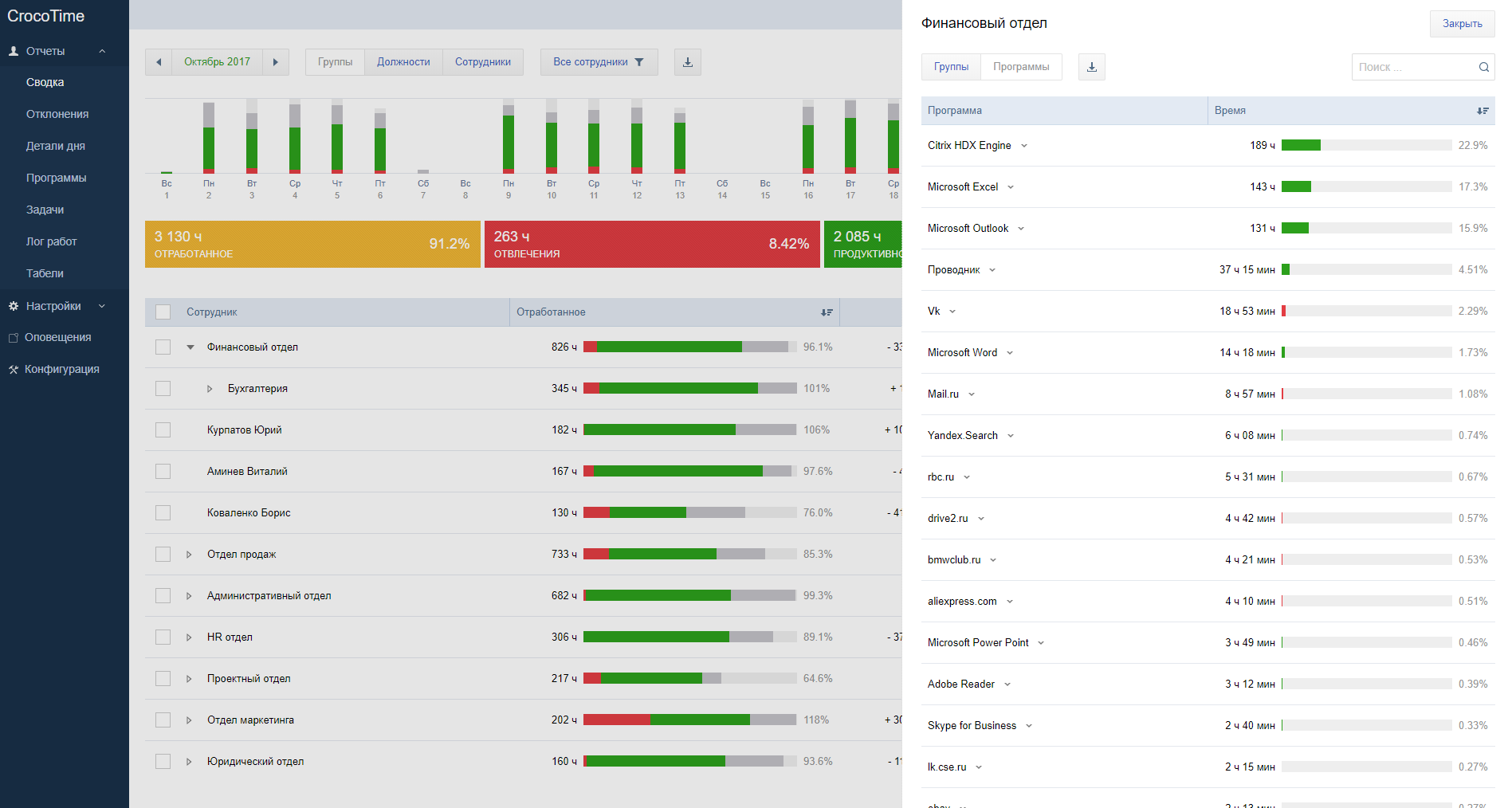Click the filter funnel icon

(x=639, y=62)
